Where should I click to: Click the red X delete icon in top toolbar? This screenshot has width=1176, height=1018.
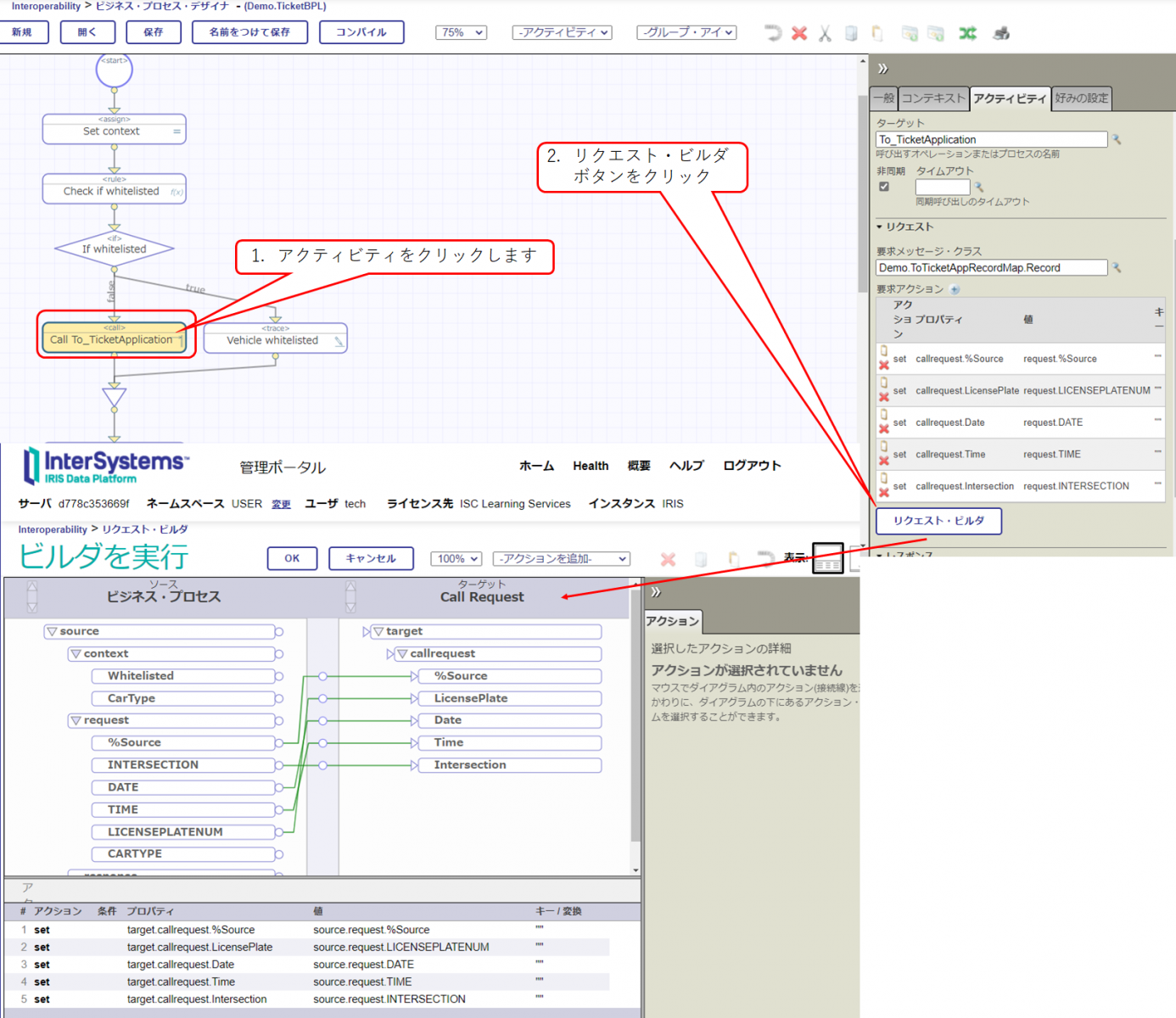(799, 33)
